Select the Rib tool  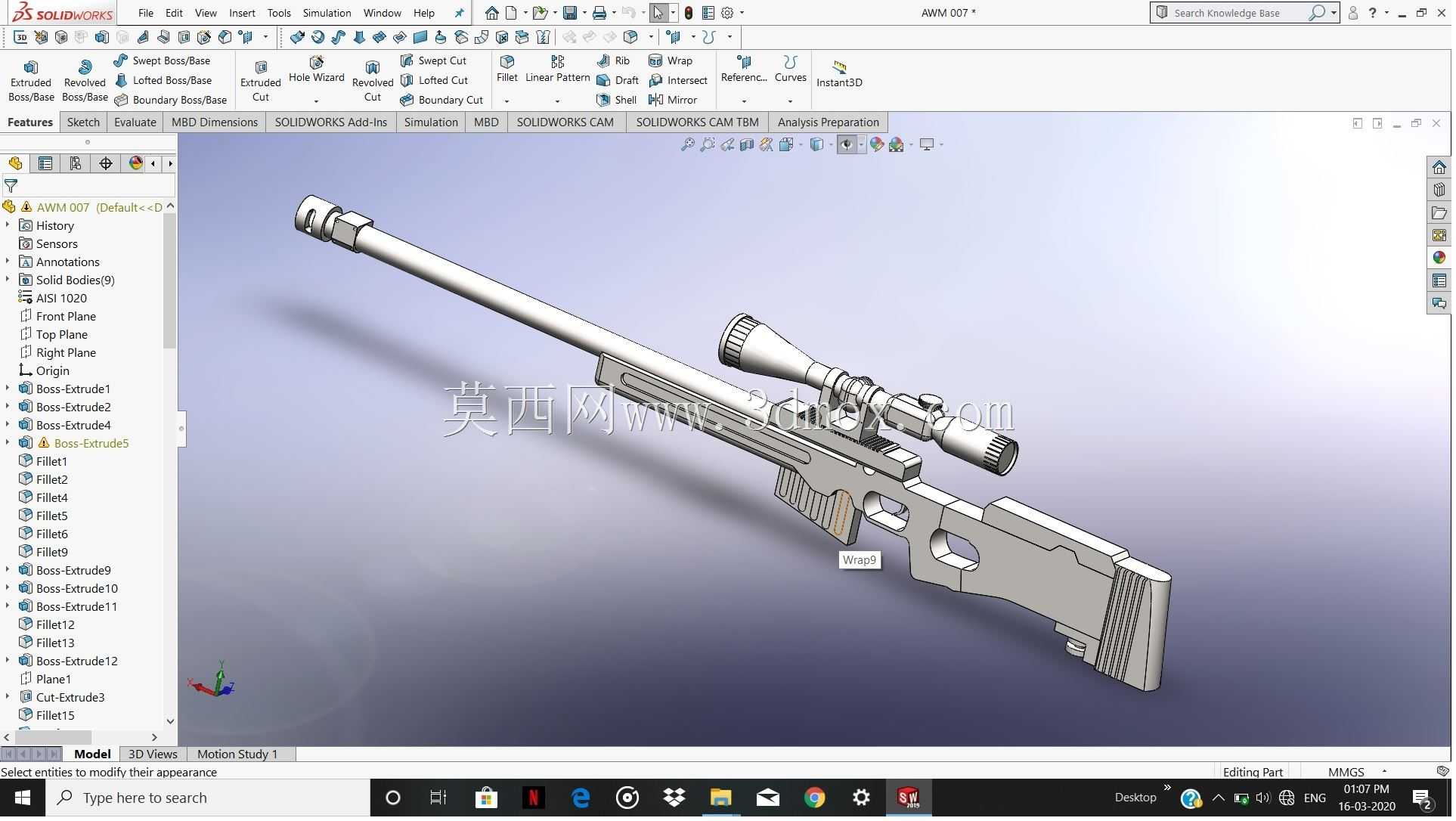(x=613, y=60)
